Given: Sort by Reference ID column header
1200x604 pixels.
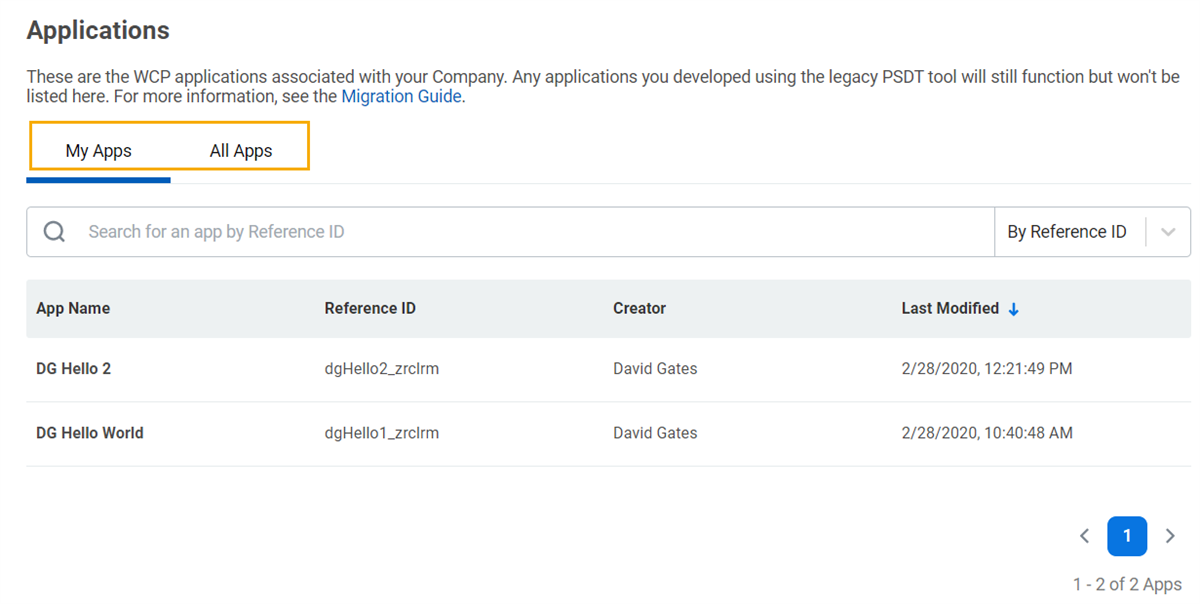Looking at the screenshot, I should [x=370, y=308].
